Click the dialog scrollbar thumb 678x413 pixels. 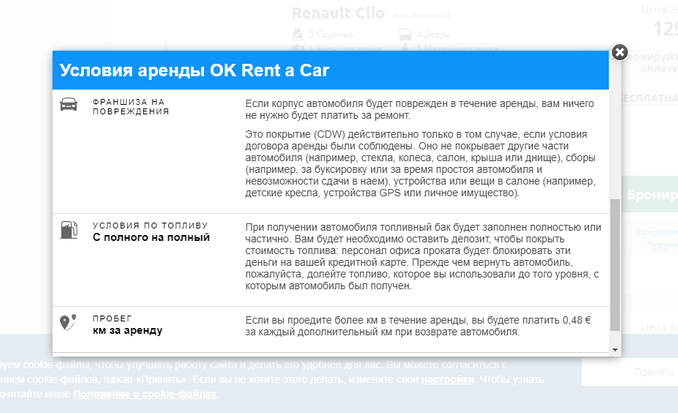[x=615, y=265]
